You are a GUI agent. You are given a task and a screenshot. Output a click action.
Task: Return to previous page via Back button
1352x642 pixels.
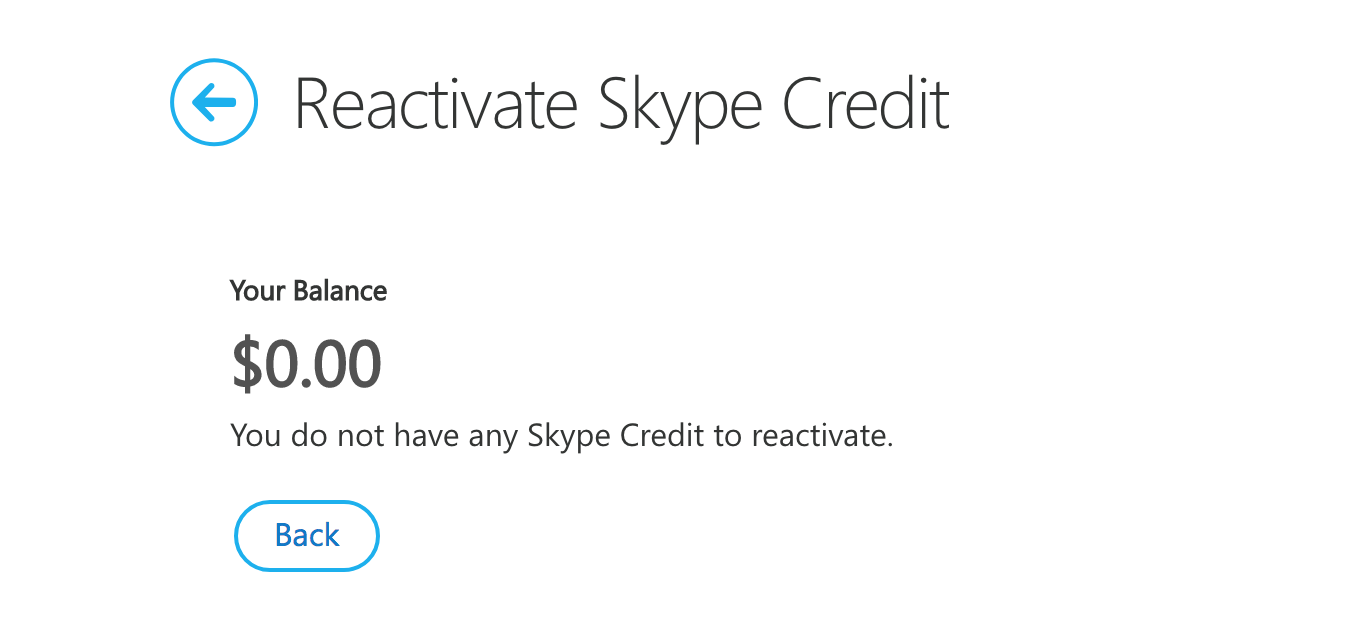coord(307,536)
